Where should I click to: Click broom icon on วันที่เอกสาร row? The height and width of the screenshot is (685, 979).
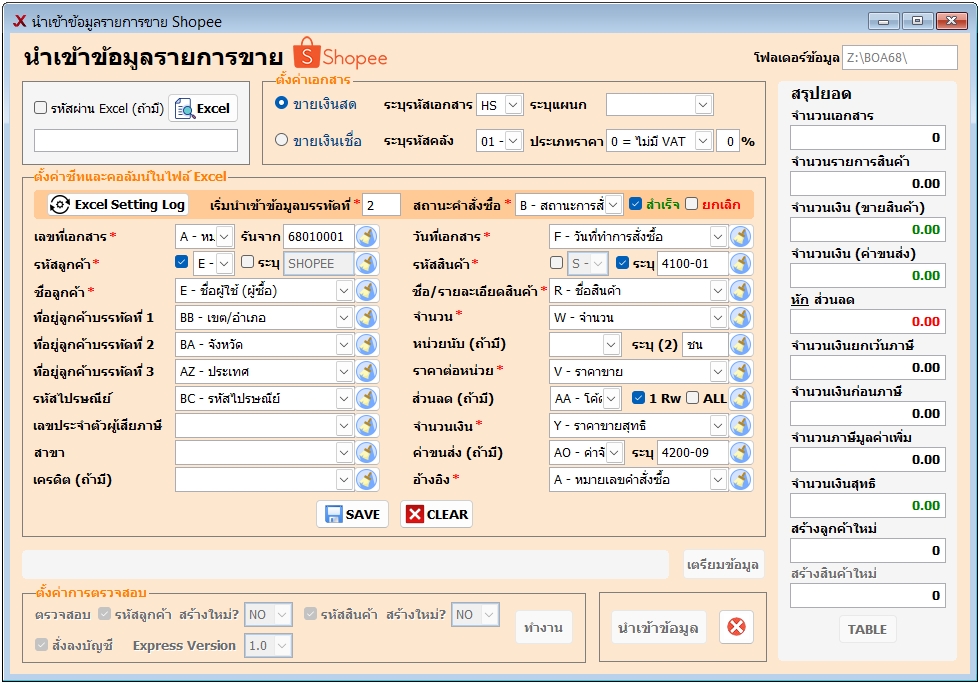[740, 237]
